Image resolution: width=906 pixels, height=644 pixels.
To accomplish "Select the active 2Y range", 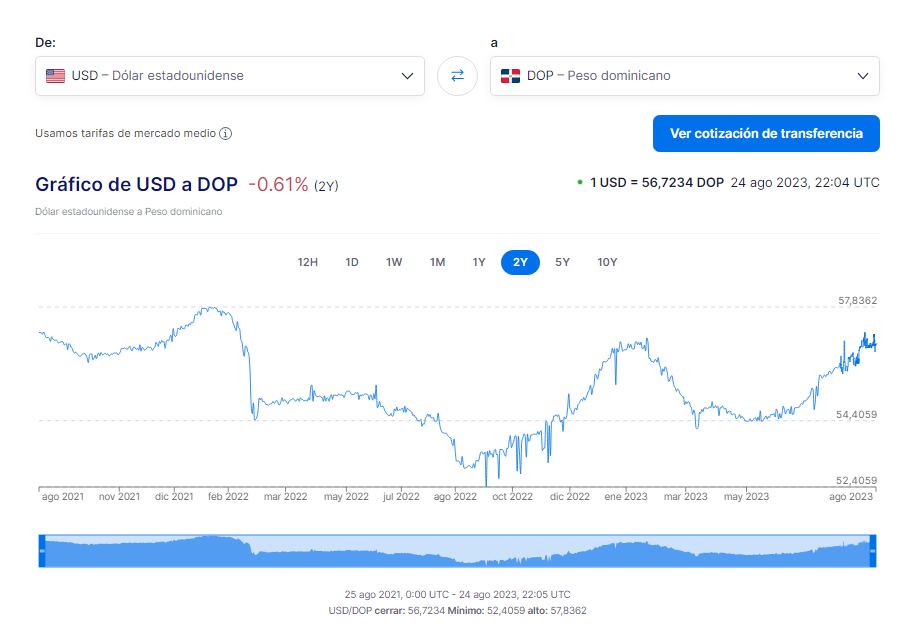I will coord(520,262).
